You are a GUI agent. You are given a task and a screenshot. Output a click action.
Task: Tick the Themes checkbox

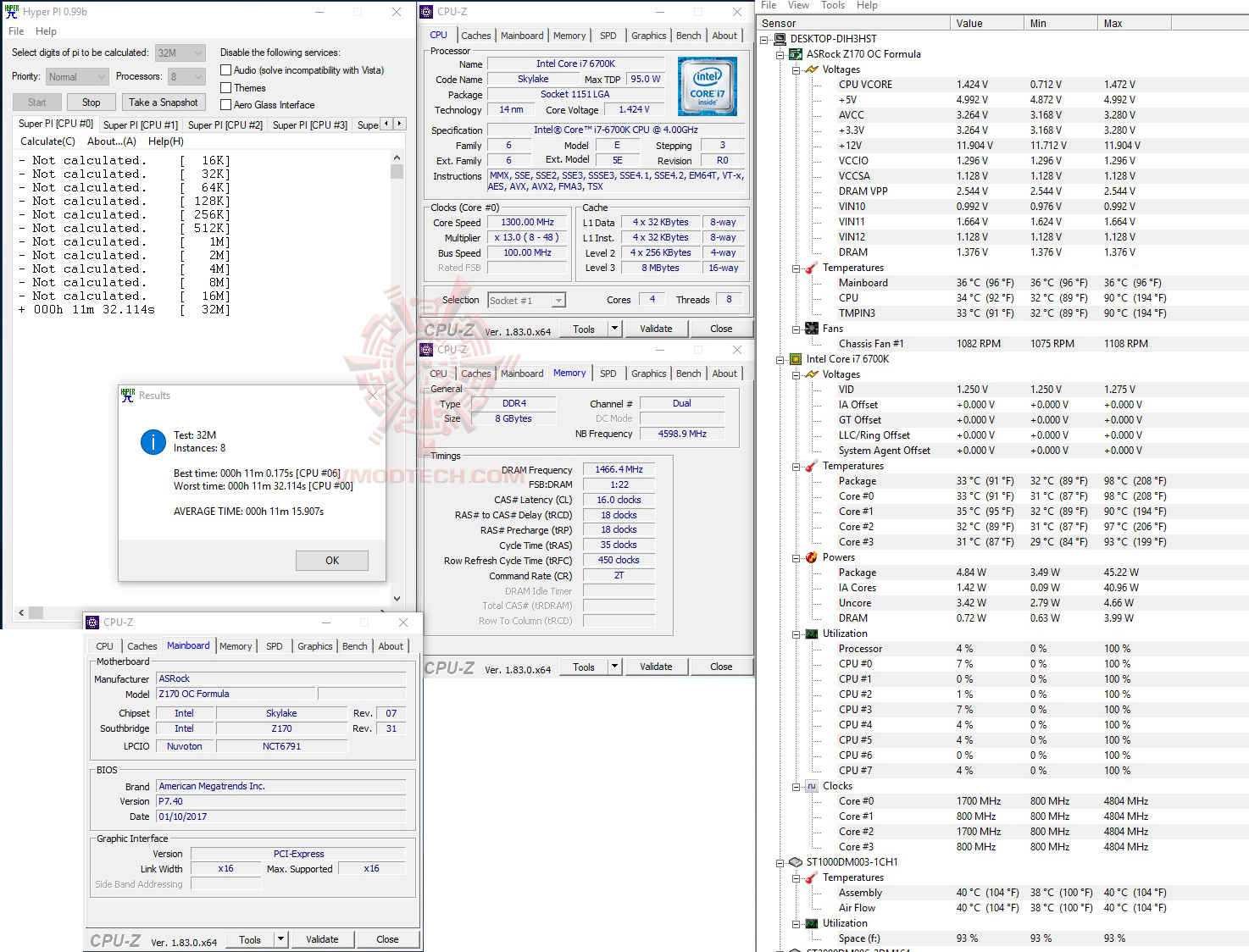click(x=225, y=88)
